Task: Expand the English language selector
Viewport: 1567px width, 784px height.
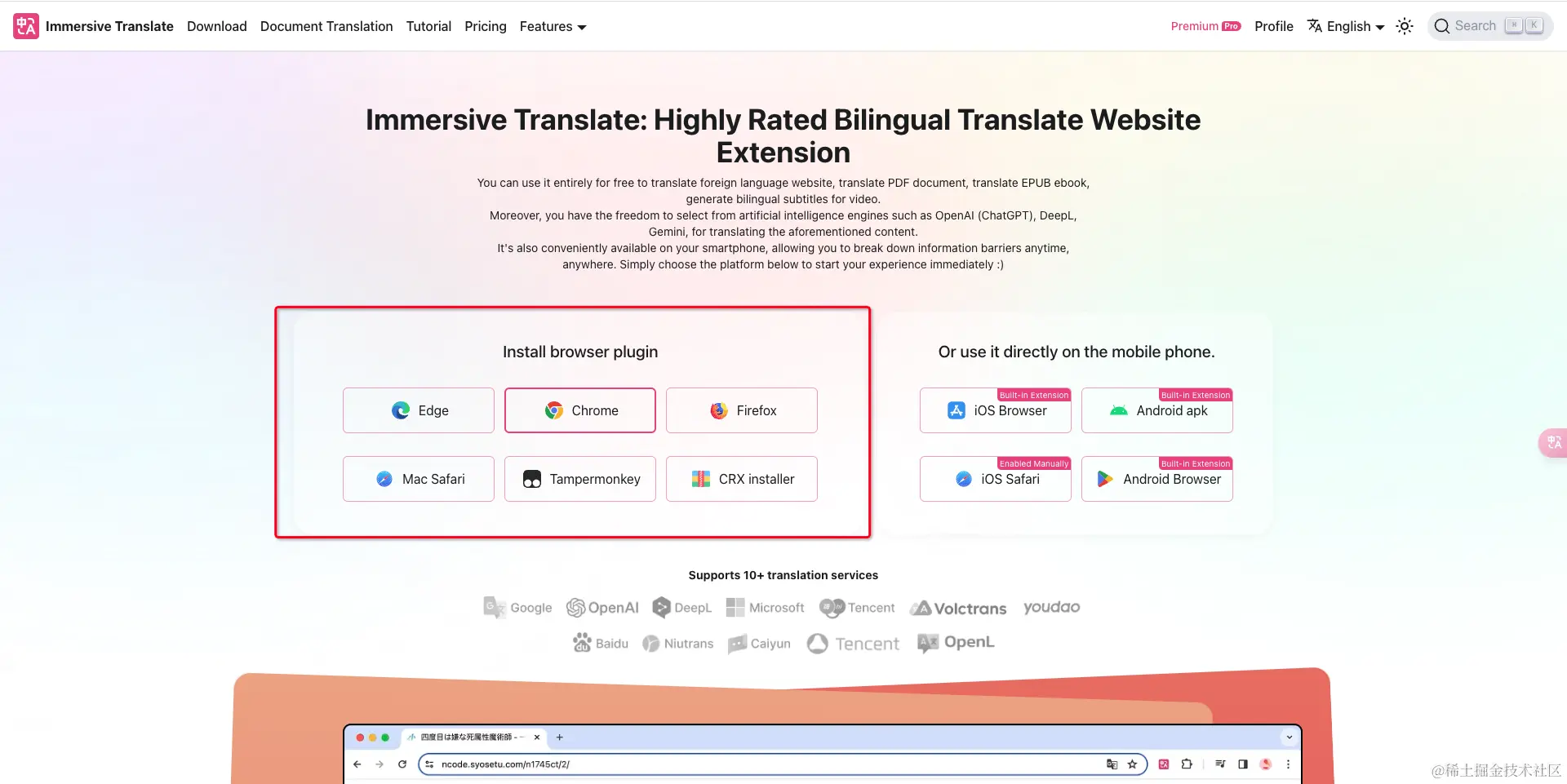Action: (x=1346, y=26)
